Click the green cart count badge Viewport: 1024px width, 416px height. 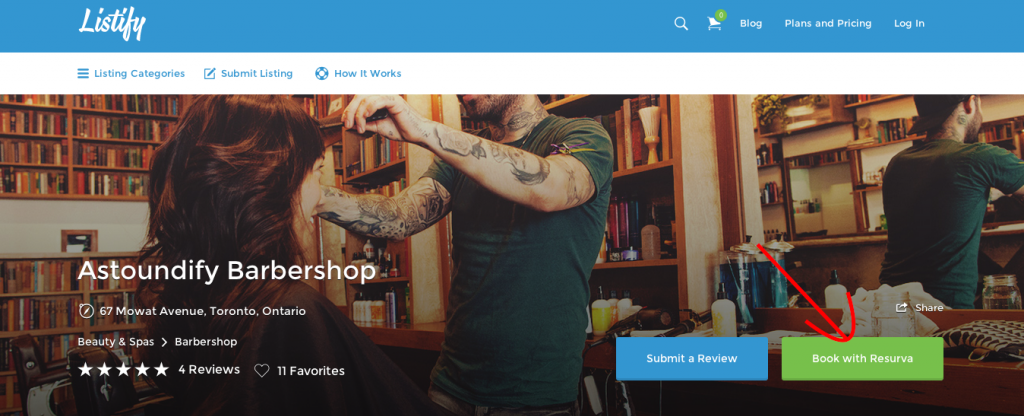720,15
